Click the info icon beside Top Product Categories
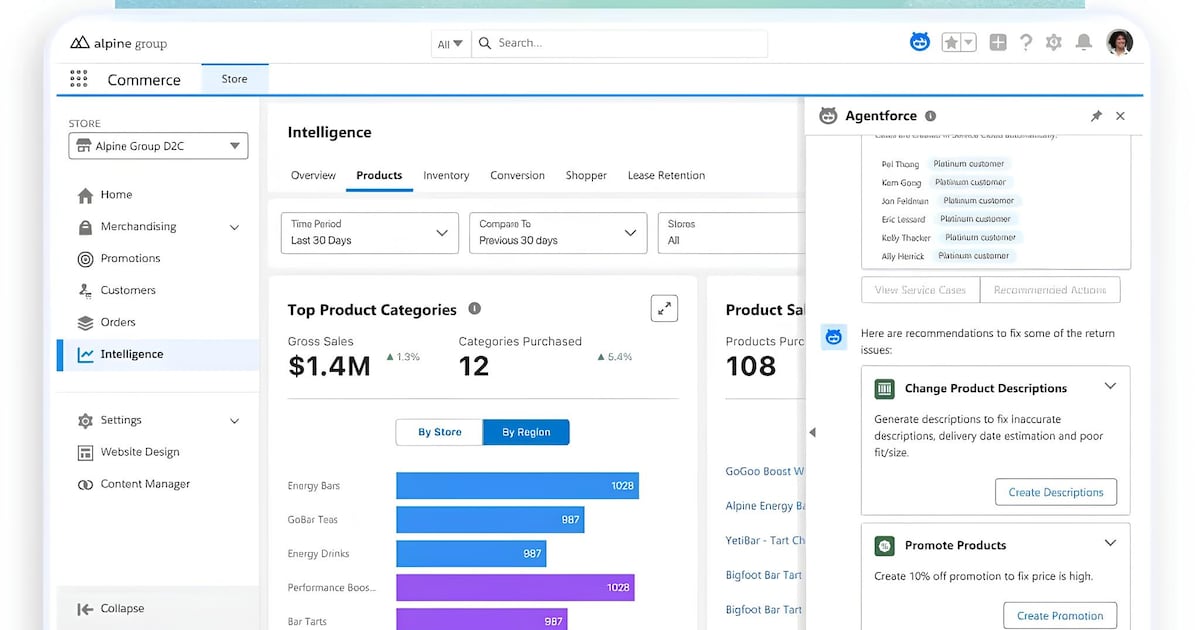The width and height of the screenshot is (1200, 630). click(475, 309)
